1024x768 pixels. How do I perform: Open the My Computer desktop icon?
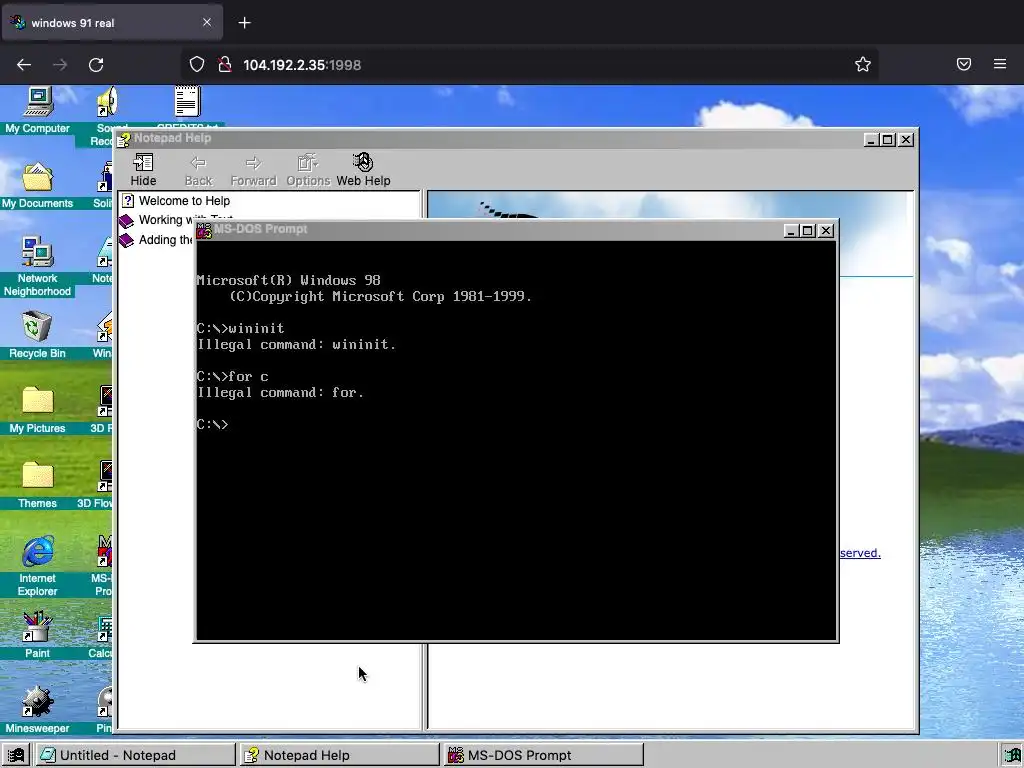37,110
